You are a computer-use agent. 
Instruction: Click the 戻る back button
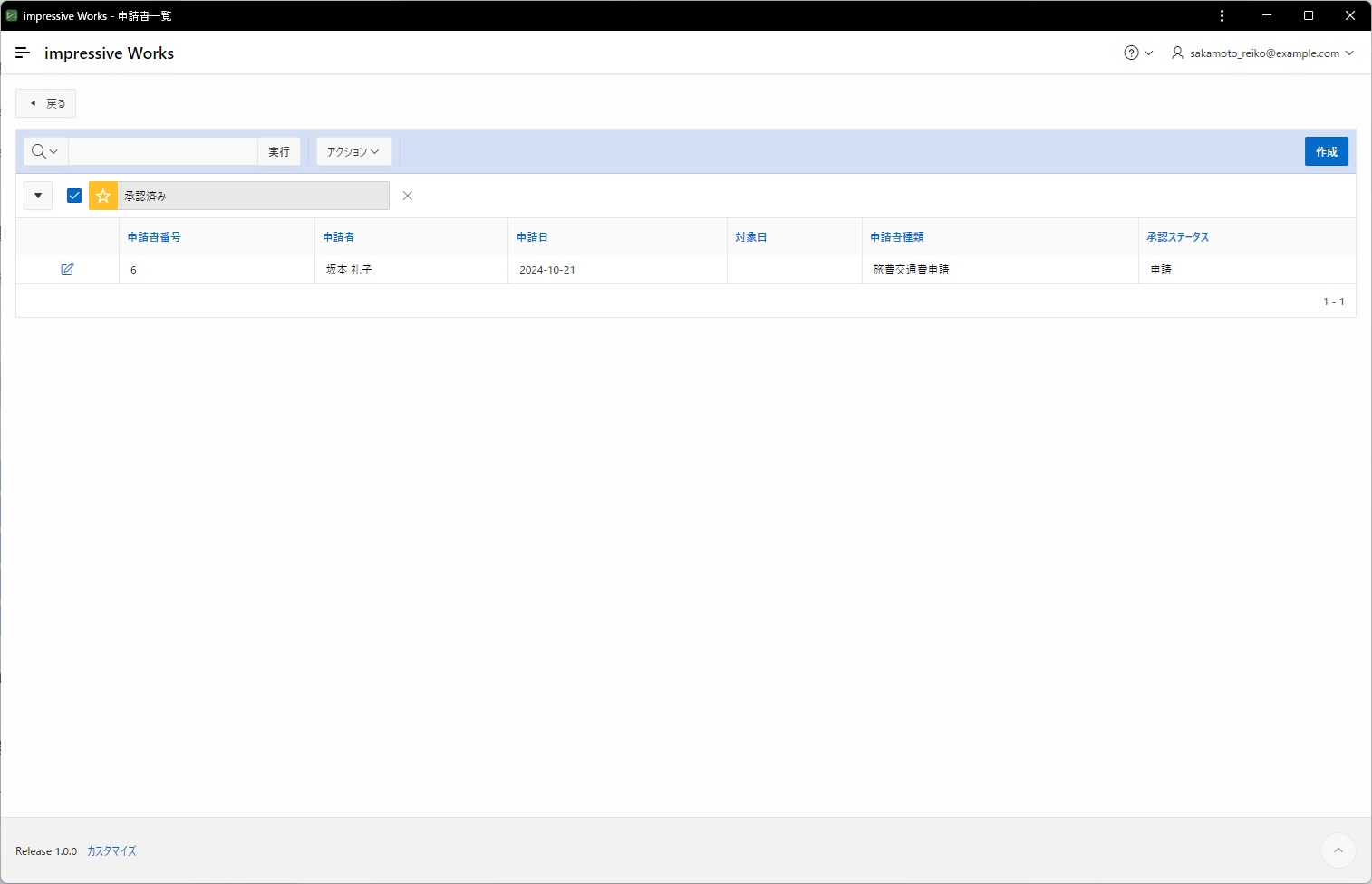click(45, 103)
